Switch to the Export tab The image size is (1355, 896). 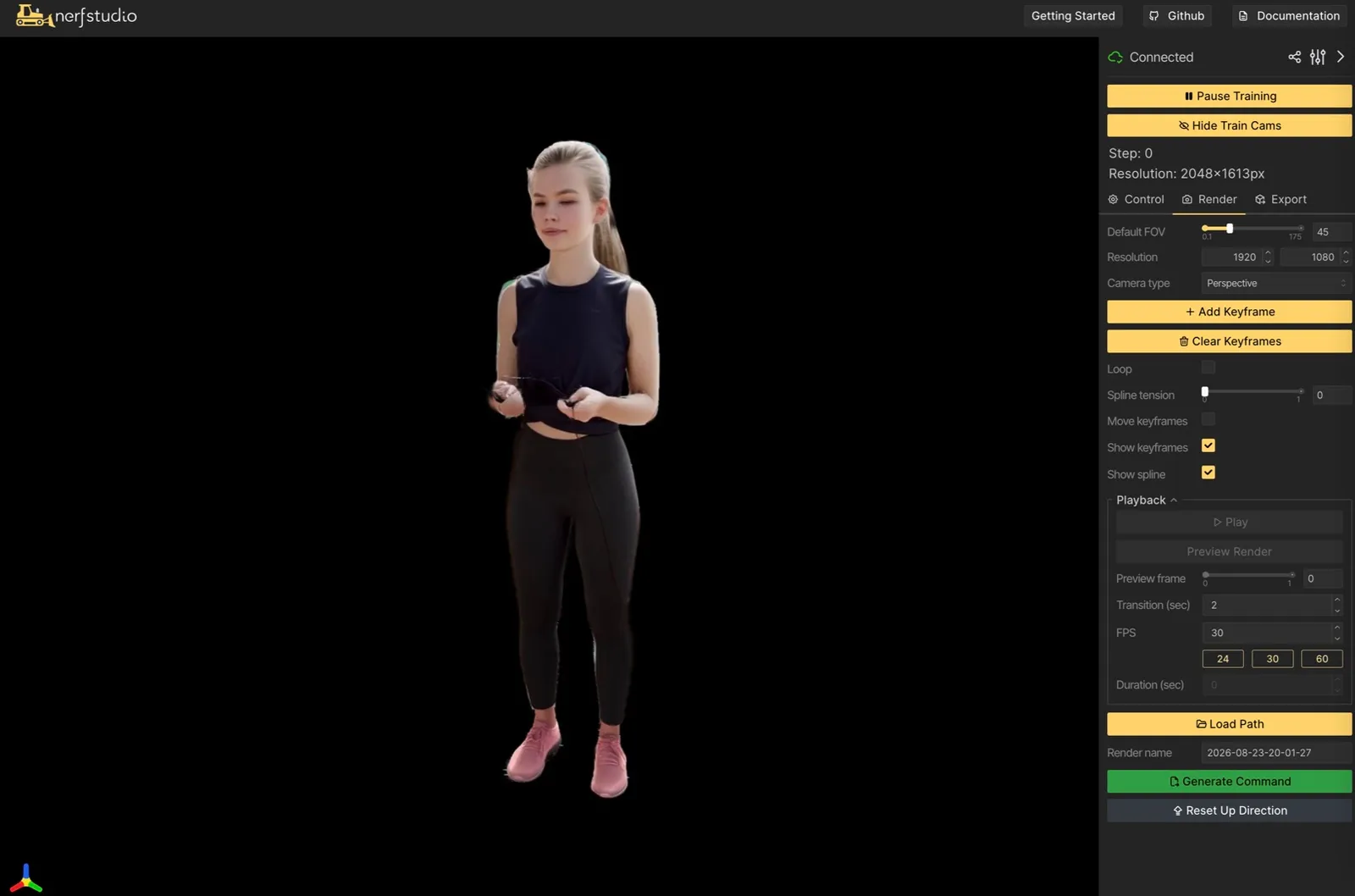[x=1280, y=199]
